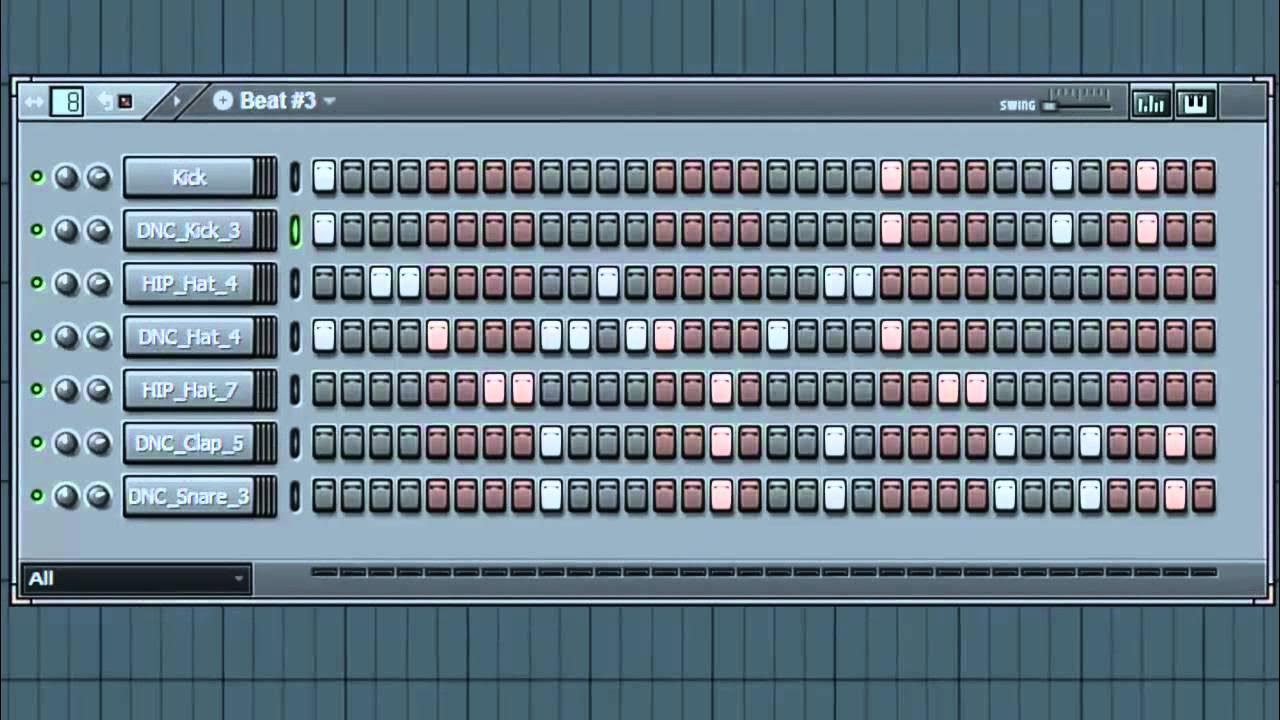Viewport: 1280px width, 720px height.
Task: Select HIP_Hat_4 channel selector light
Action: click(295, 283)
